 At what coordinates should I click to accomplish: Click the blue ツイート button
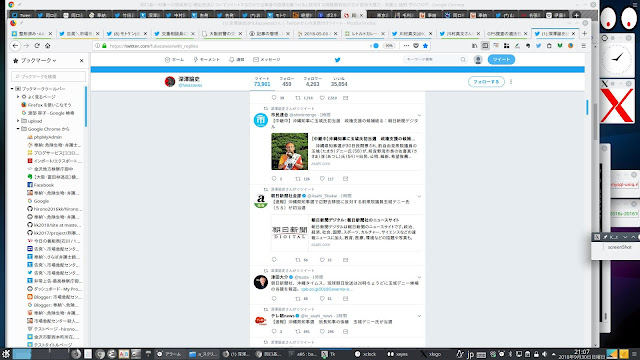(501, 60)
